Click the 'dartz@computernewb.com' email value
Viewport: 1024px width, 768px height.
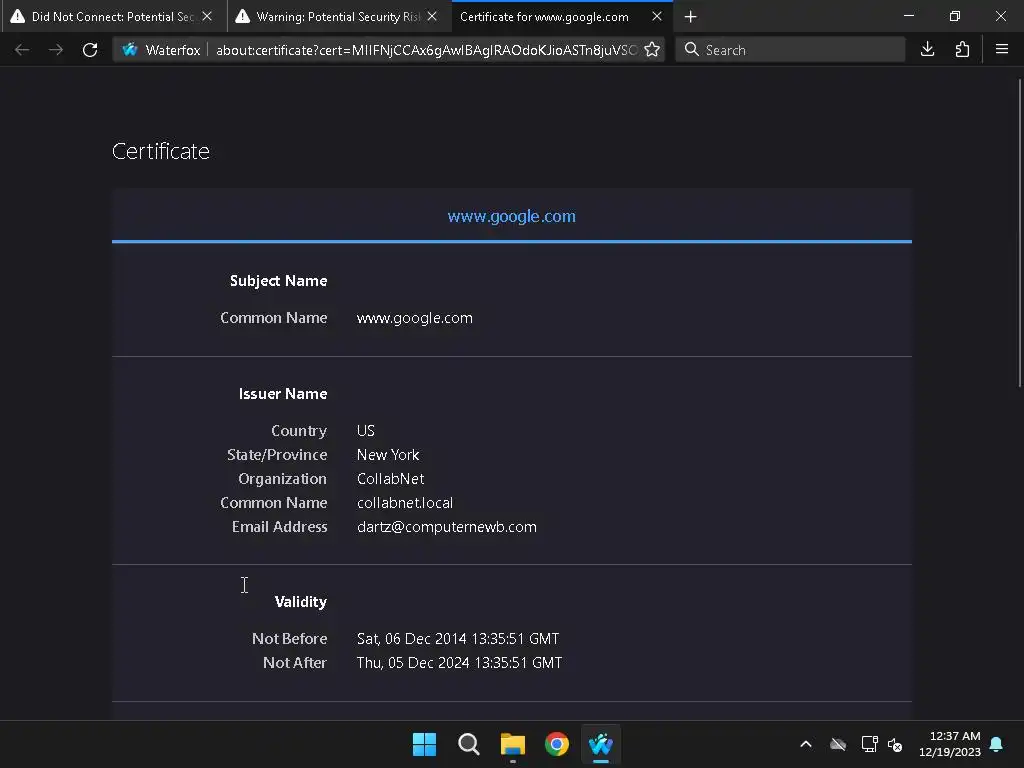coord(447,527)
